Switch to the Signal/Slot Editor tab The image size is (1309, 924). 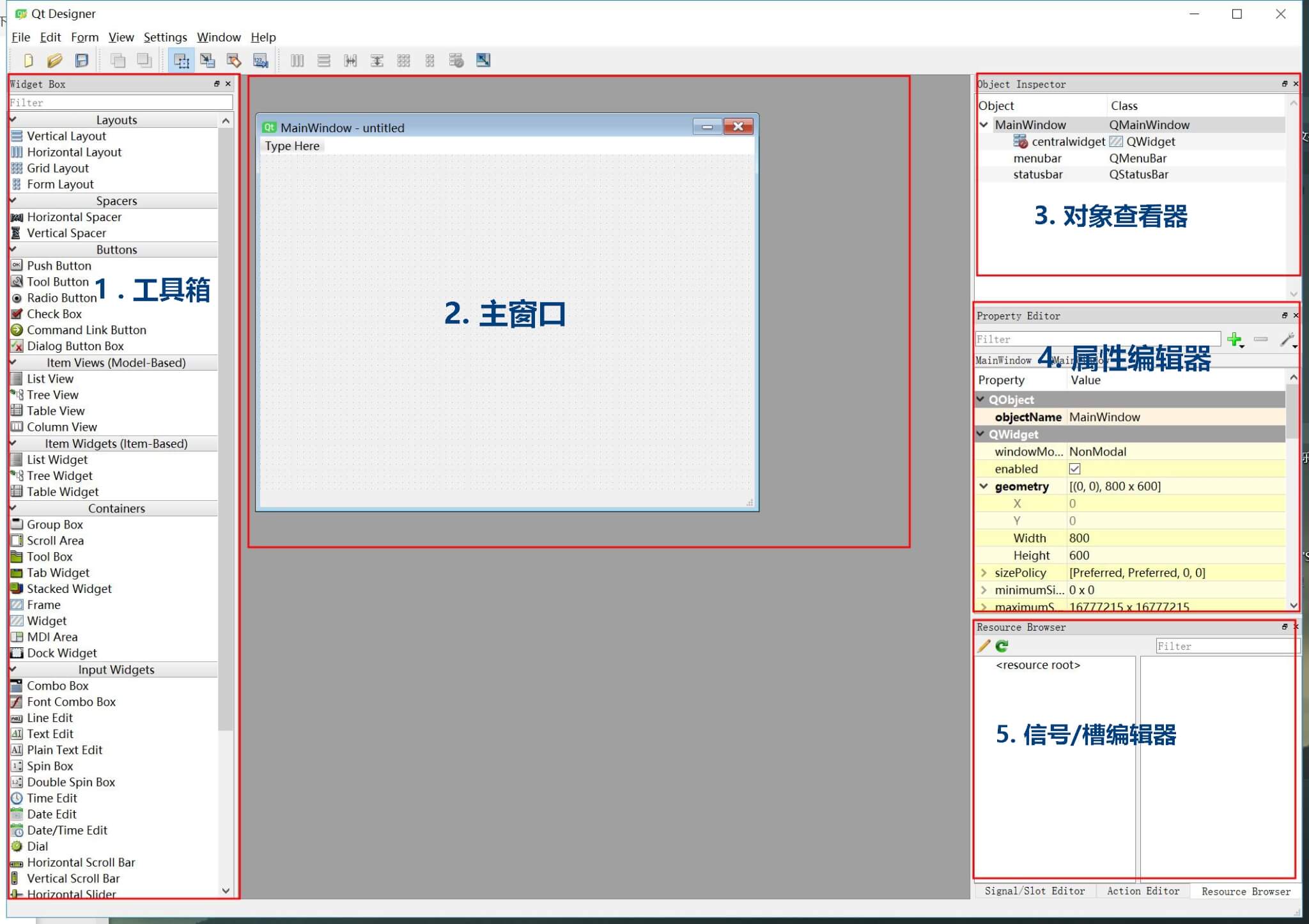[1034, 891]
